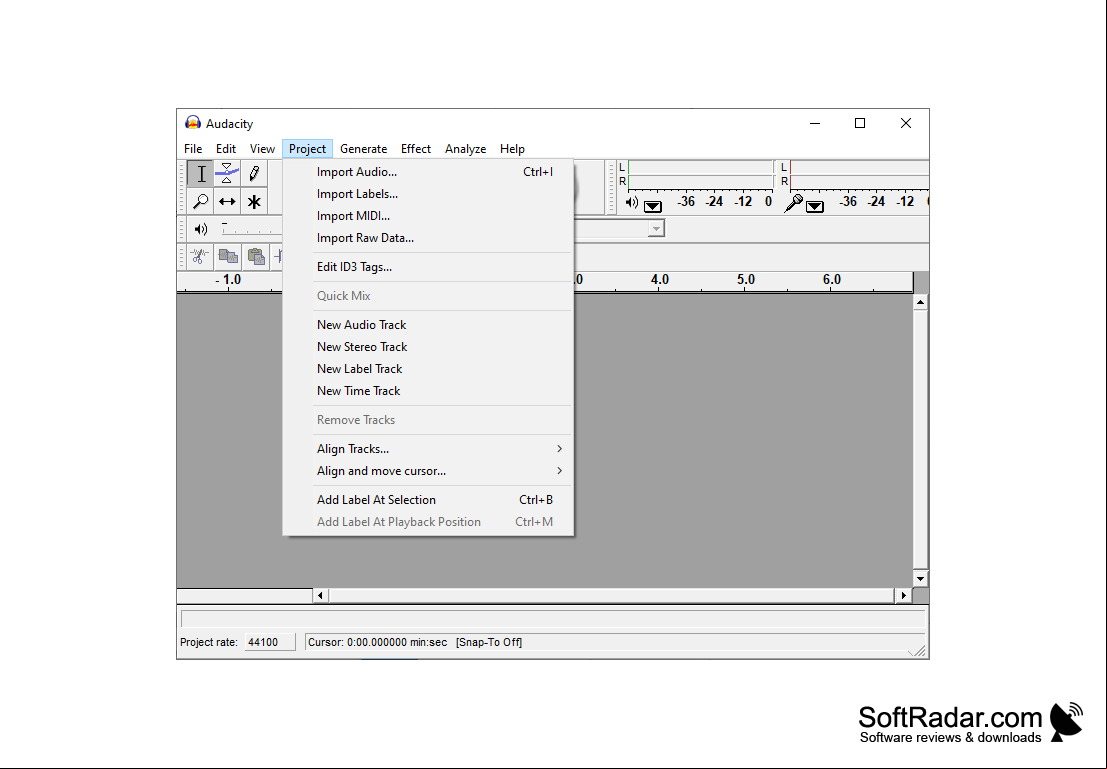Open the input source combo box arrow
Screen dimensions: 1107x769
[x=657, y=229]
